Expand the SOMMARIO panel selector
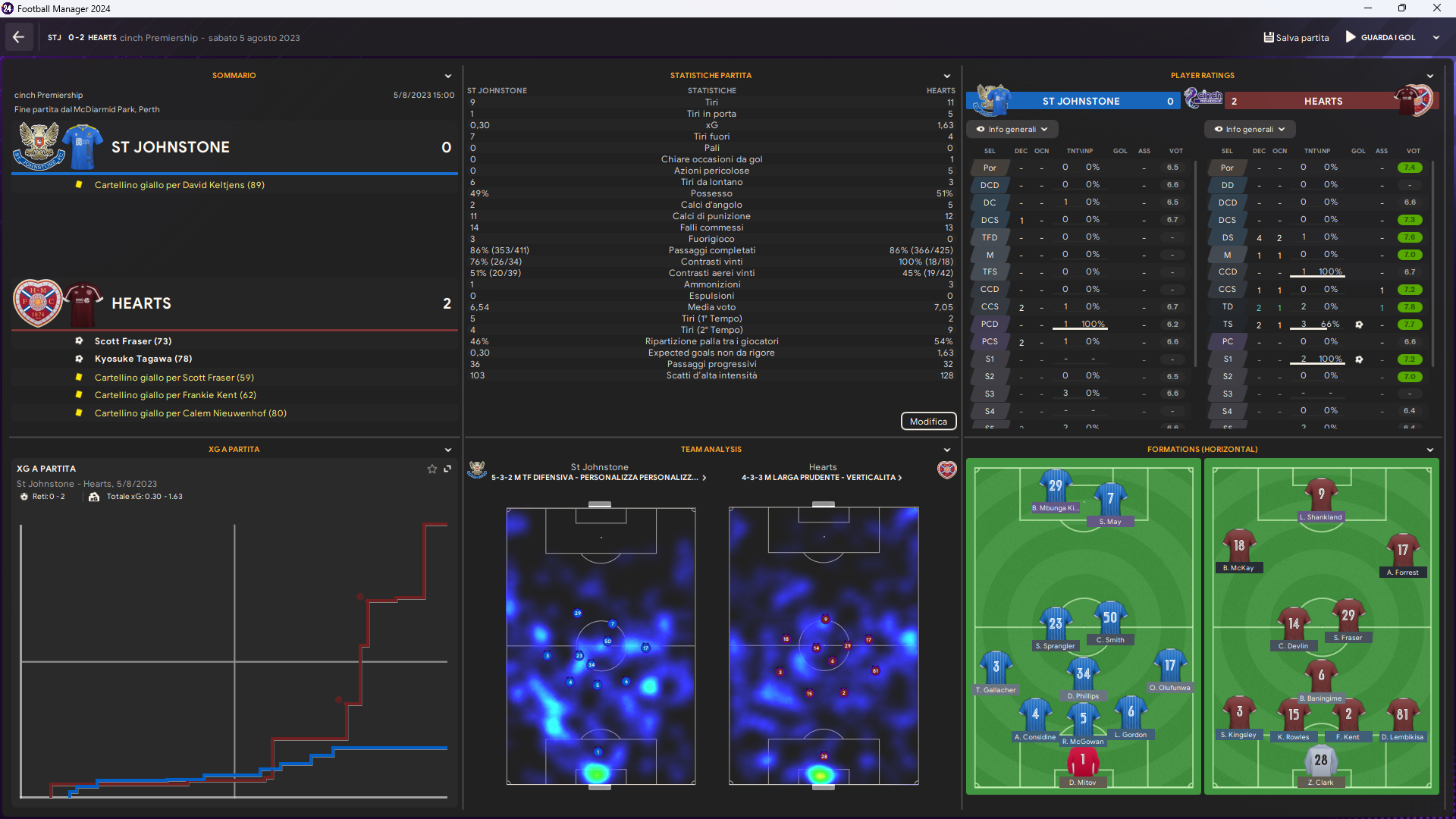The image size is (1456, 819). click(447, 76)
